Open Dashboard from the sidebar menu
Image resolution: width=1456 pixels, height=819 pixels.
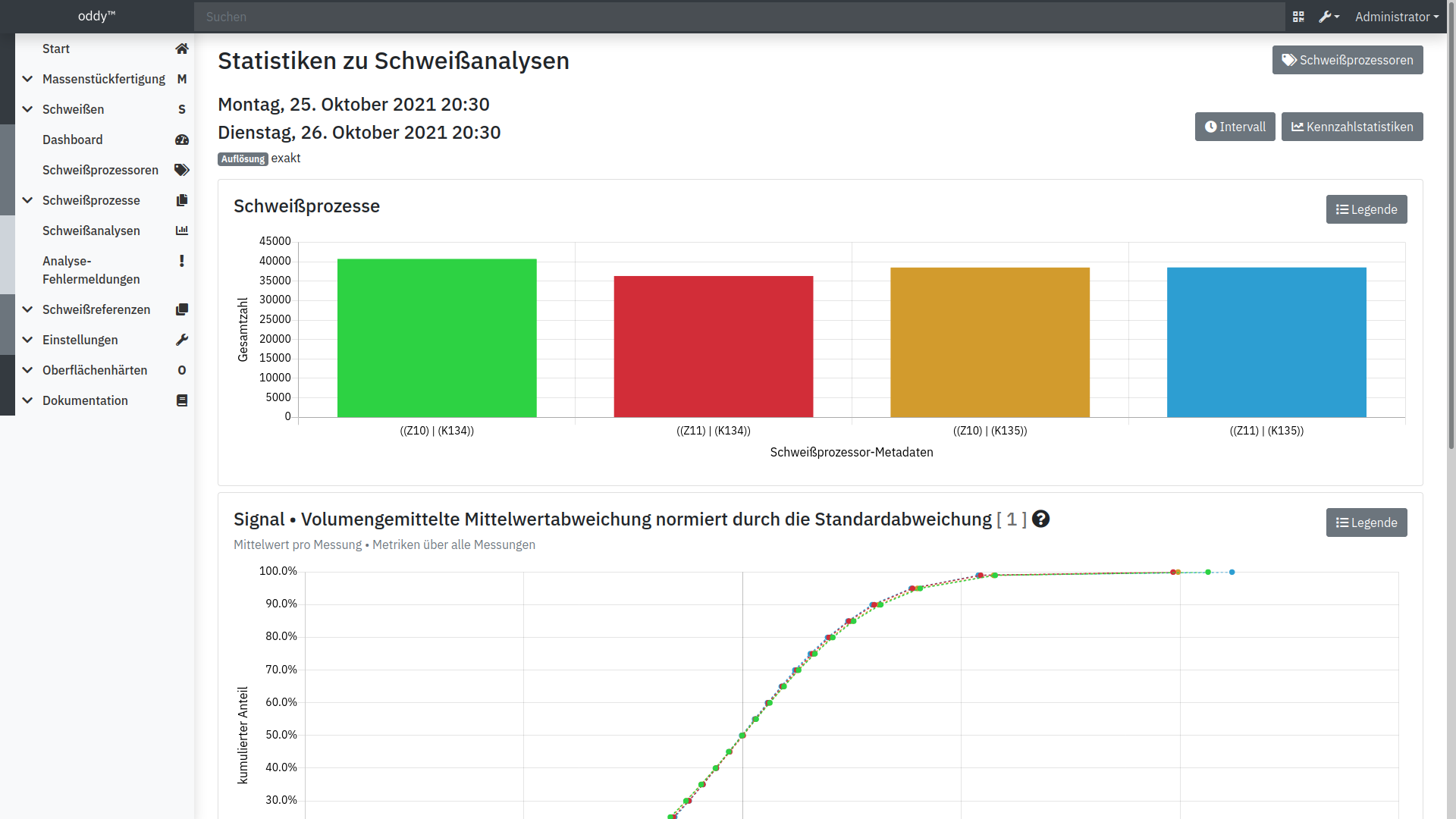coord(73,140)
